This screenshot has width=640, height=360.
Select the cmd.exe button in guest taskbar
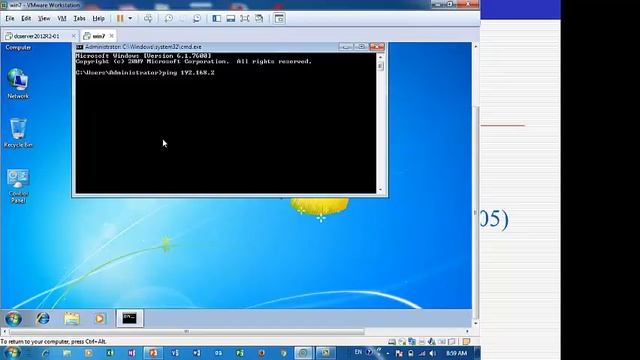tap(130, 318)
